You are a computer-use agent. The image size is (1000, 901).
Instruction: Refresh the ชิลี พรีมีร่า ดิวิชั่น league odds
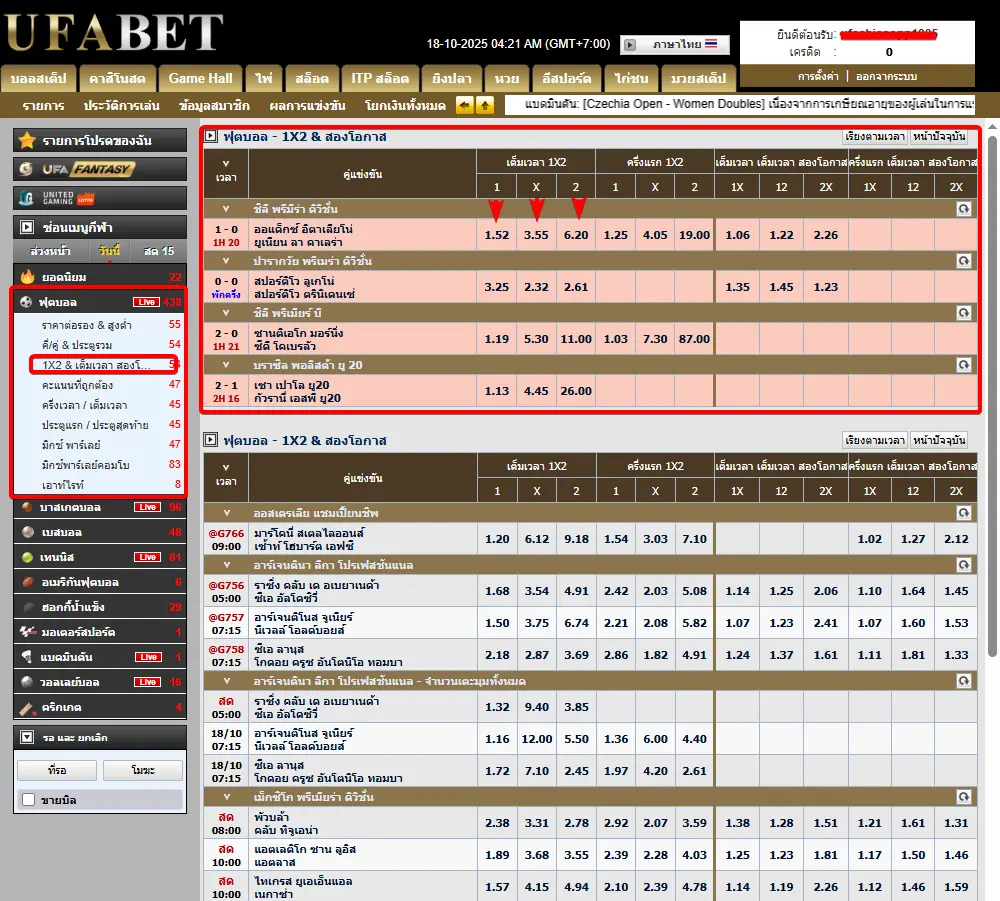pos(963,209)
